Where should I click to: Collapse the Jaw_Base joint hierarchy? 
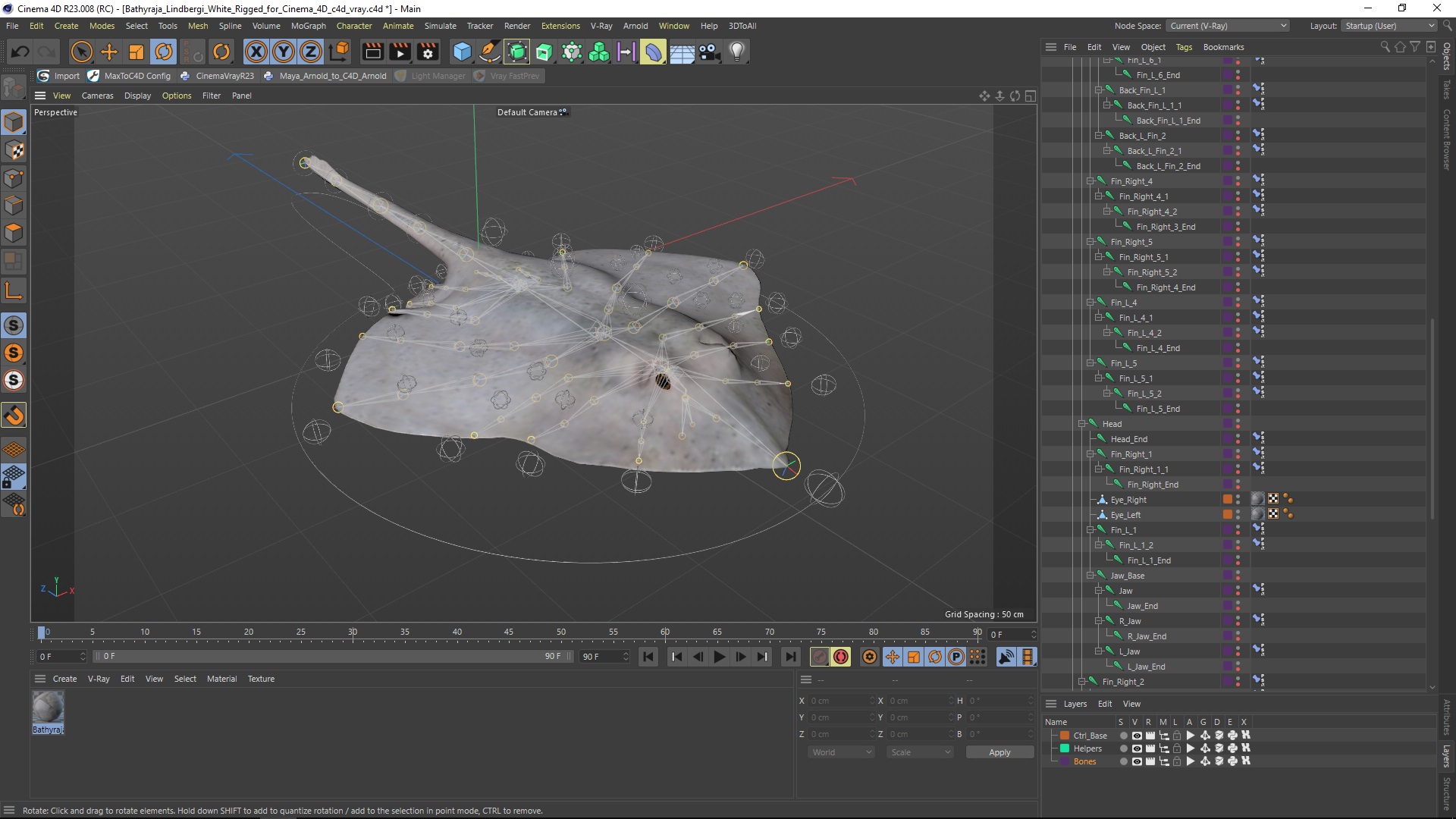(1090, 576)
